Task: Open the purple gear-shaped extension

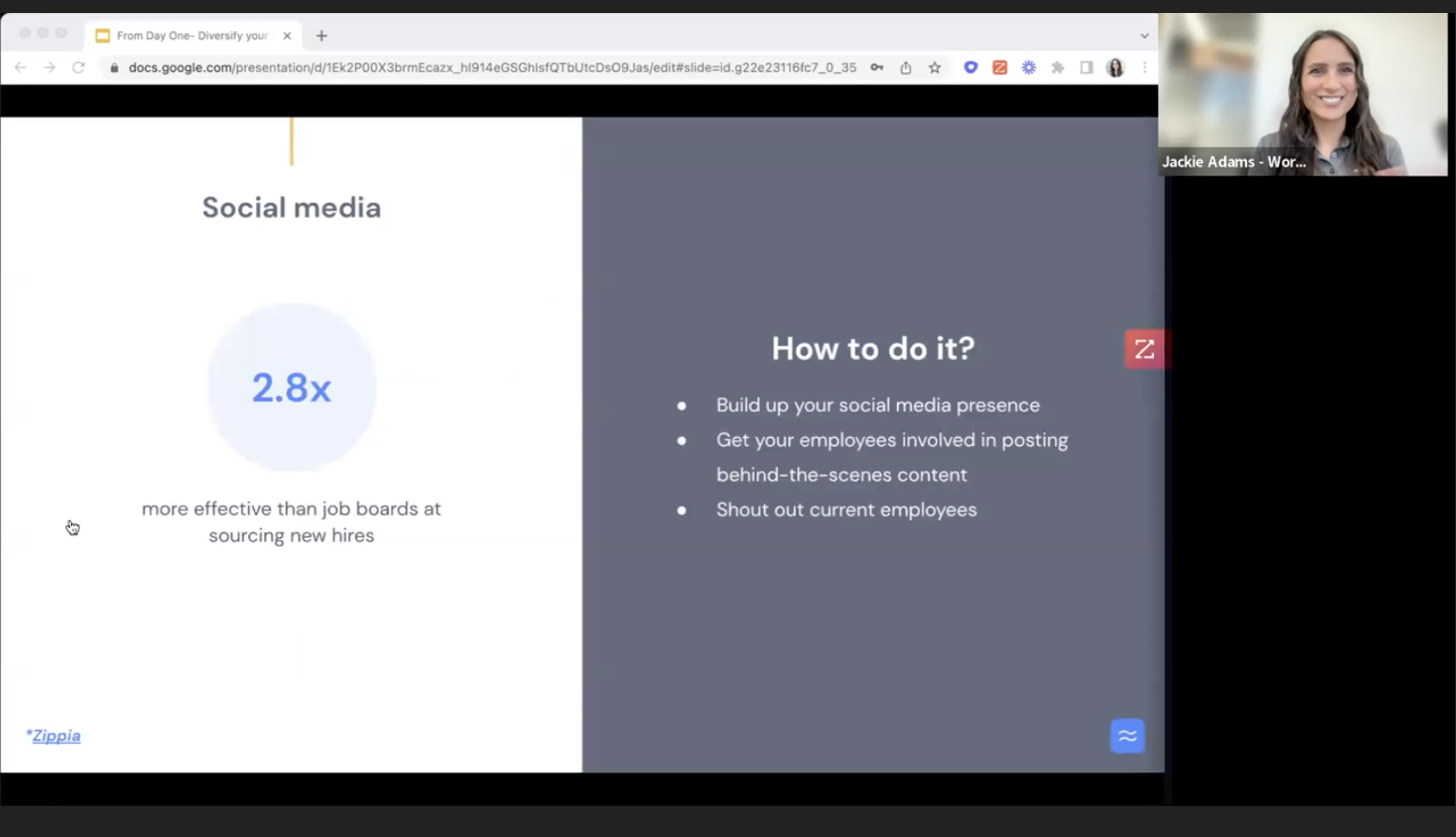Action: pyautogui.click(x=1029, y=68)
